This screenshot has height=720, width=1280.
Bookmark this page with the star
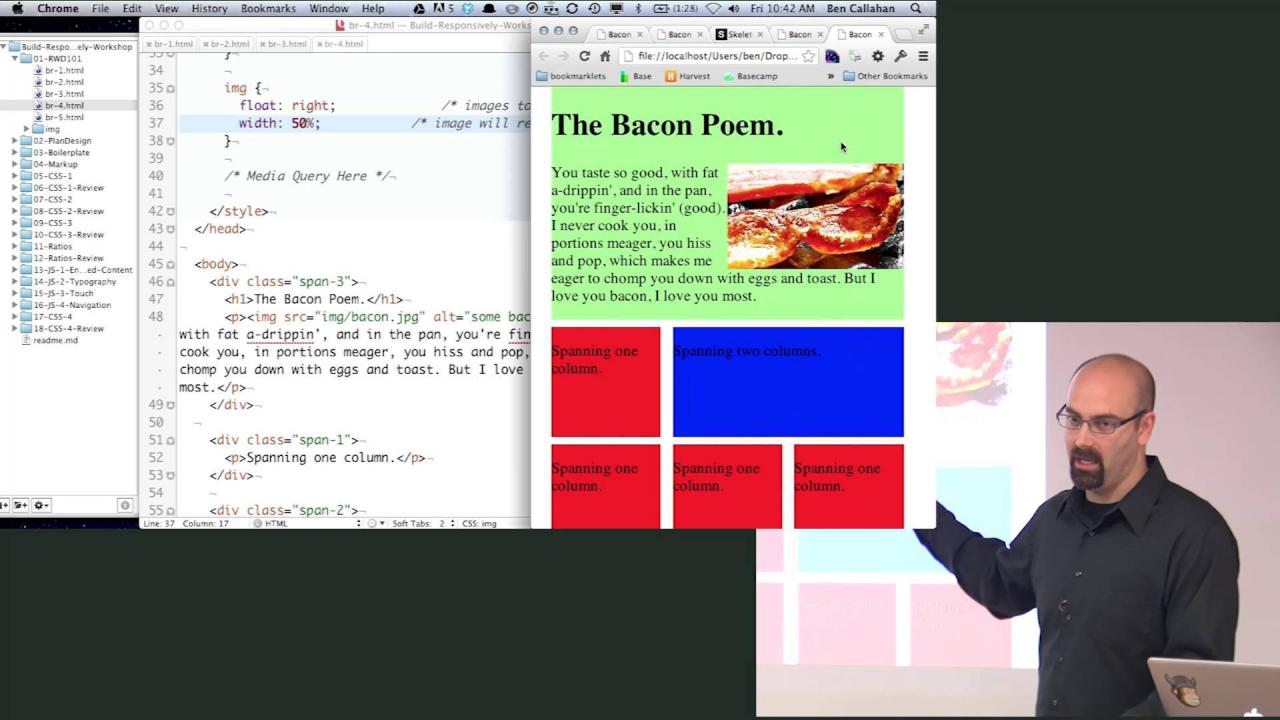(808, 56)
